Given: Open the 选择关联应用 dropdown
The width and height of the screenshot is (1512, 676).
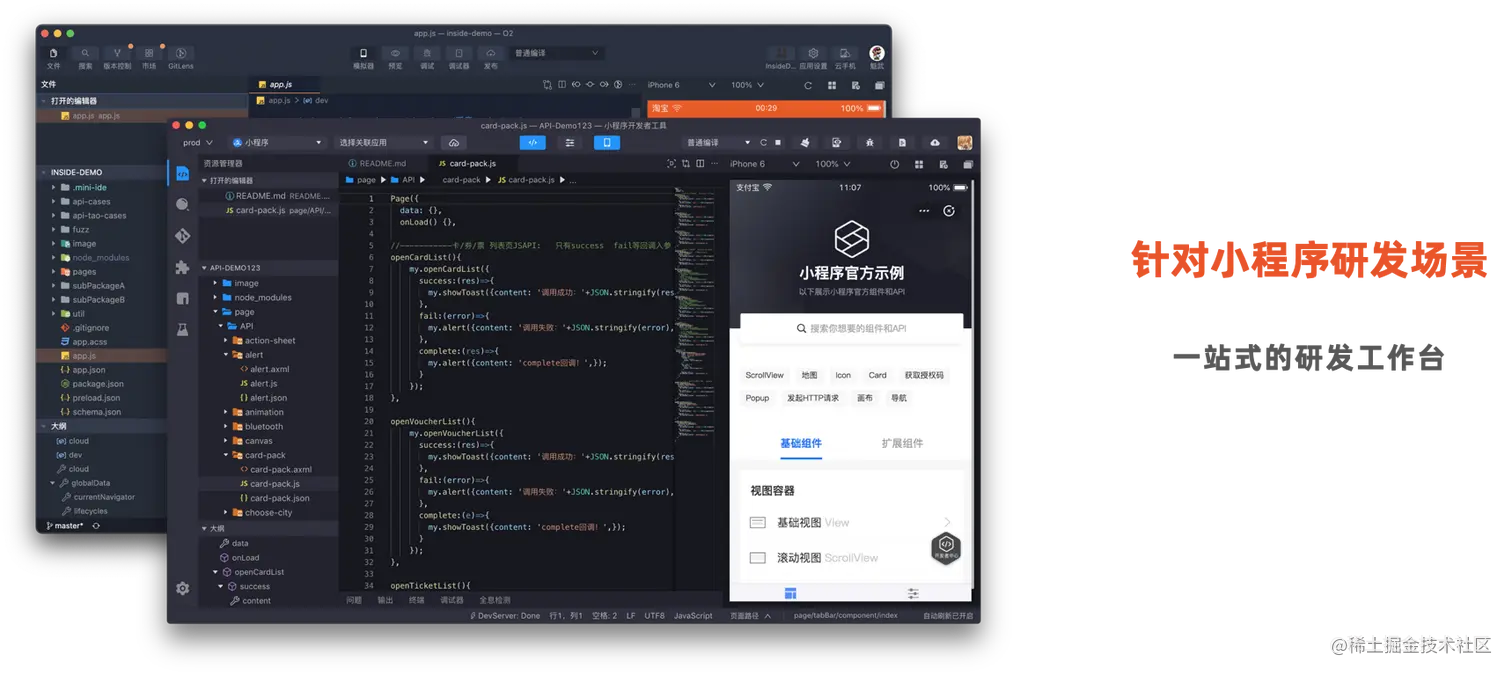Looking at the screenshot, I should (384, 143).
